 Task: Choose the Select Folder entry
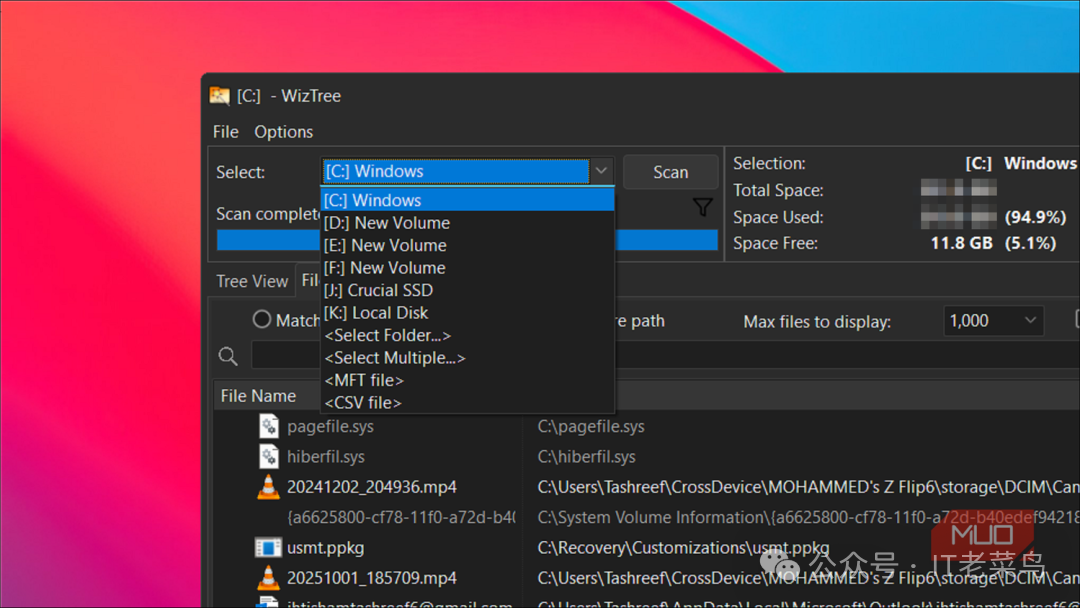388,335
